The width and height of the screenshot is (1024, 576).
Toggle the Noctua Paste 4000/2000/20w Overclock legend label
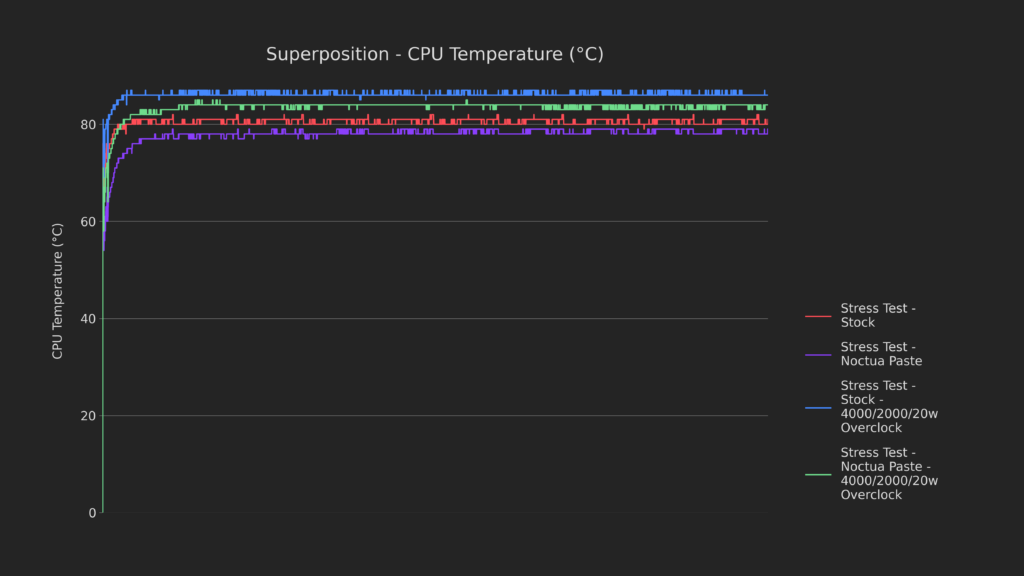pos(889,473)
